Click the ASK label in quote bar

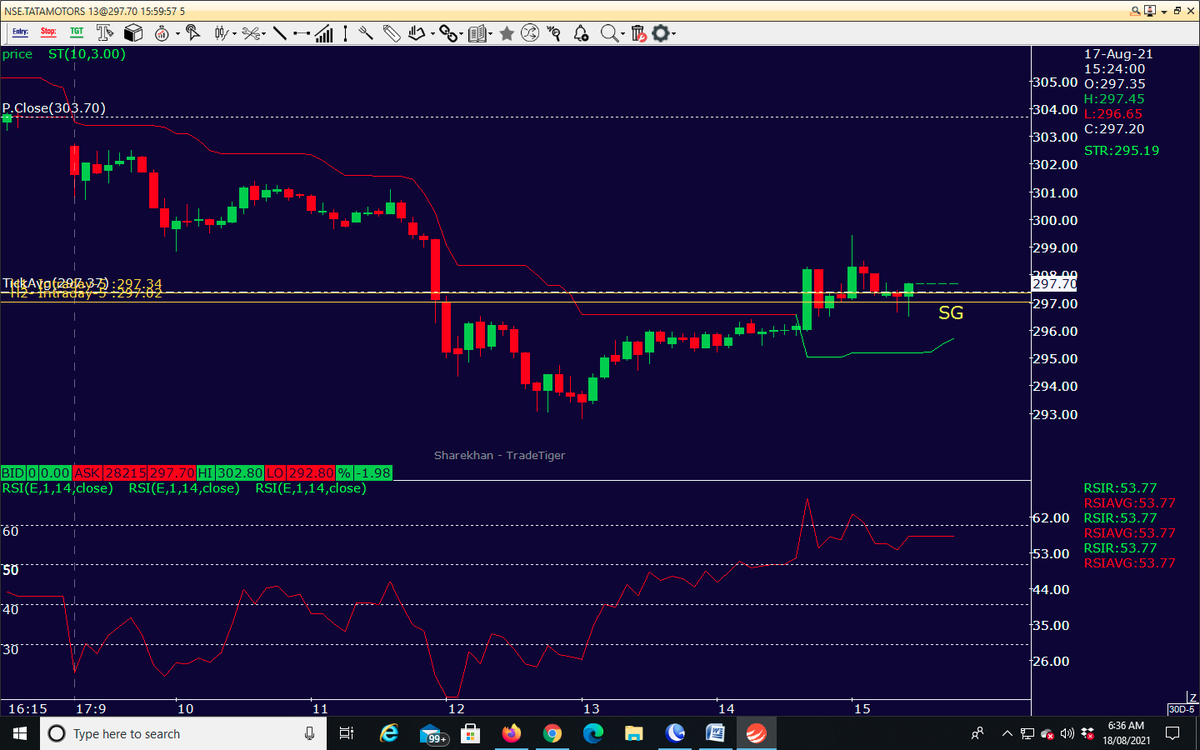86,472
